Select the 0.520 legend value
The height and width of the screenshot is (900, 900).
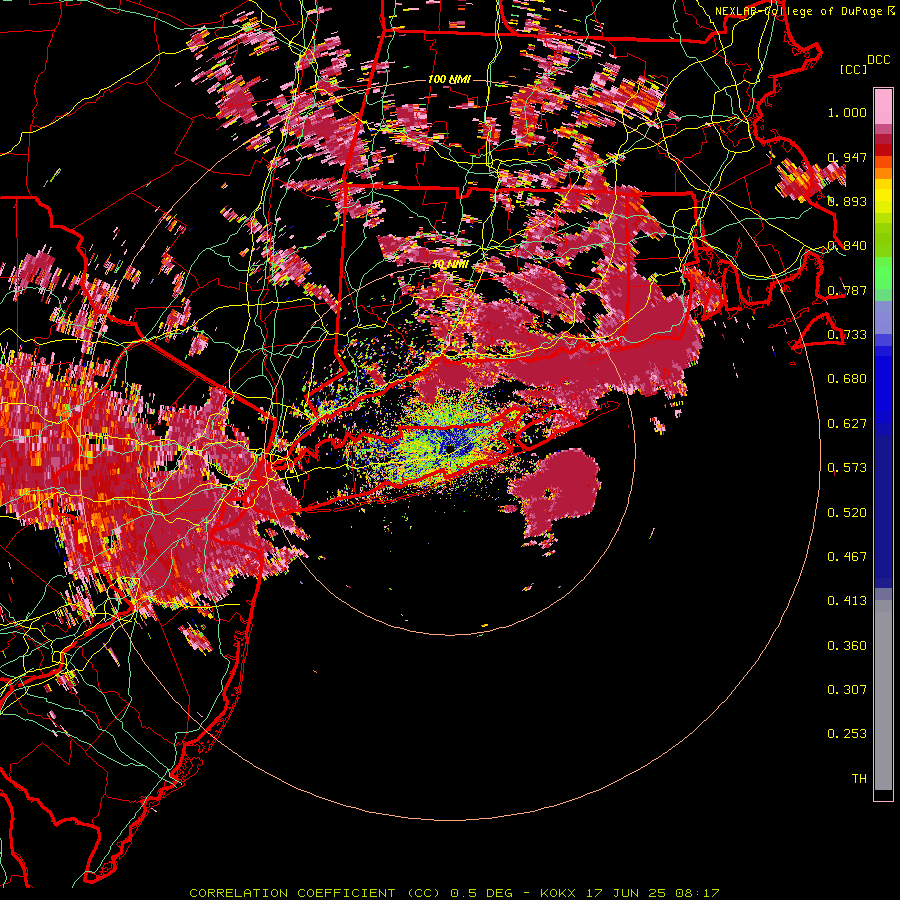[x=847, y=513]
